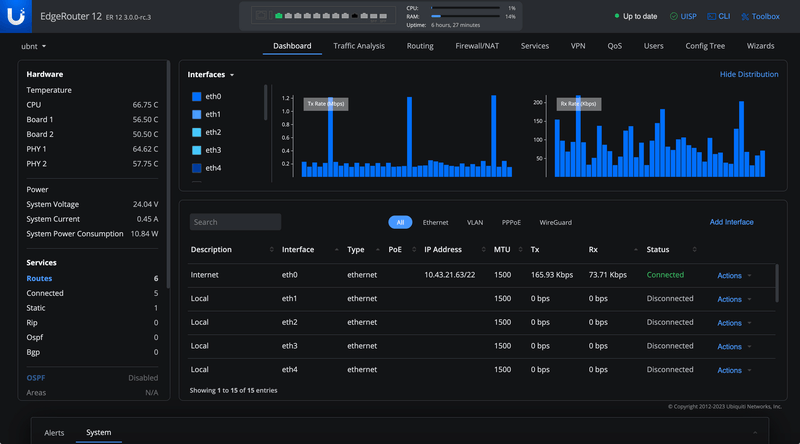Toggle eth3 in the interfaces legend
The image size is (800, 444).
pos(207,150)
